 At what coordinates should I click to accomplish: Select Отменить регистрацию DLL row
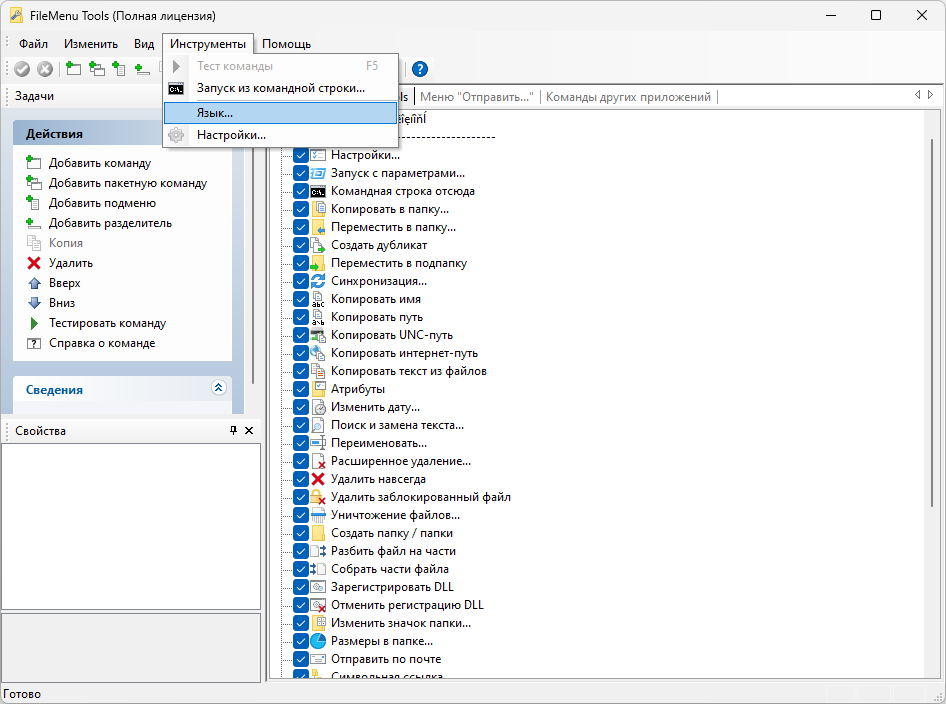click(x=407, y=605)
